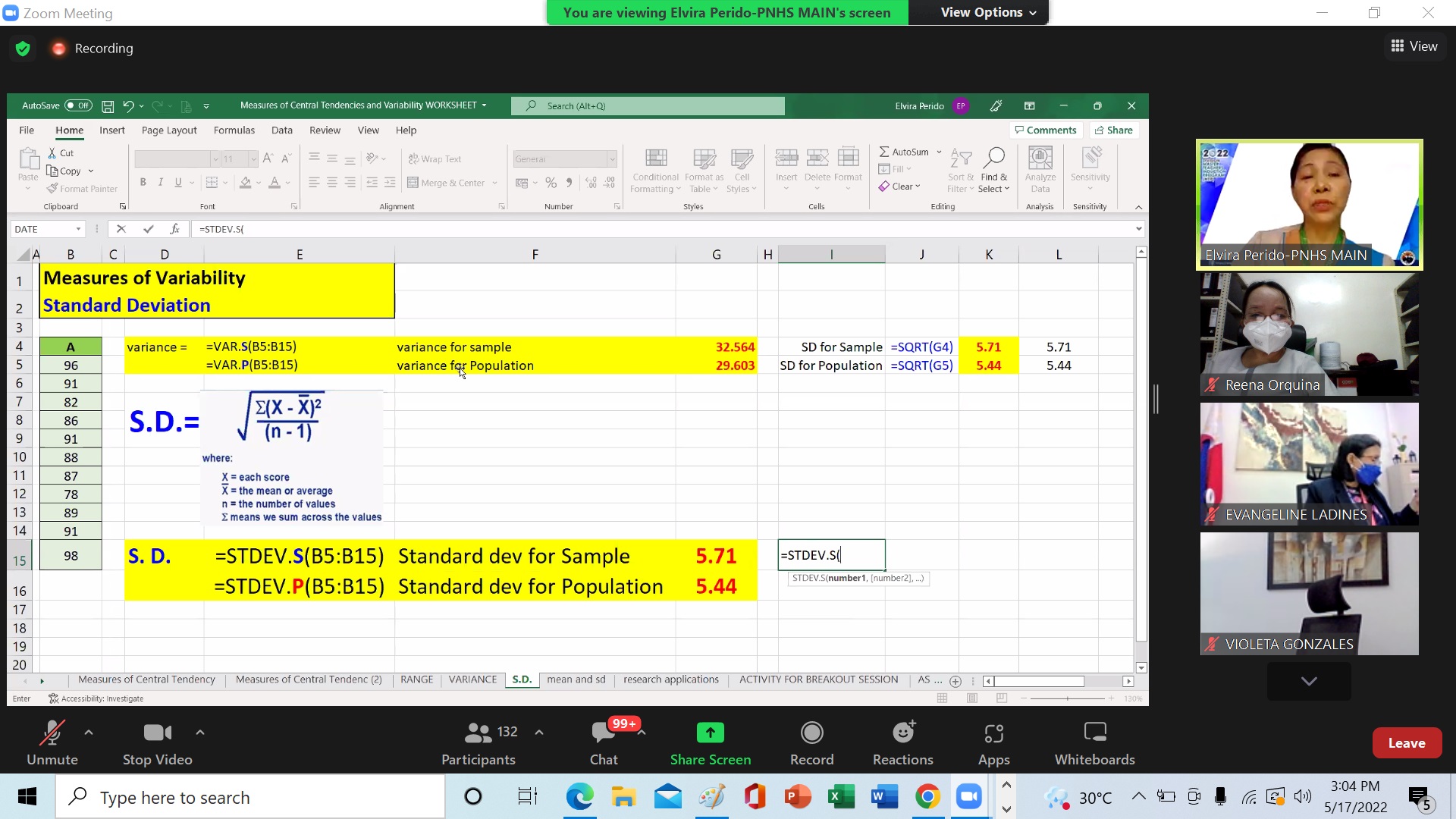Click Elvira Perido's video thumbnail
Image resolution: width=1456 pixels, height=819 pixels.
pos(1309,205)
